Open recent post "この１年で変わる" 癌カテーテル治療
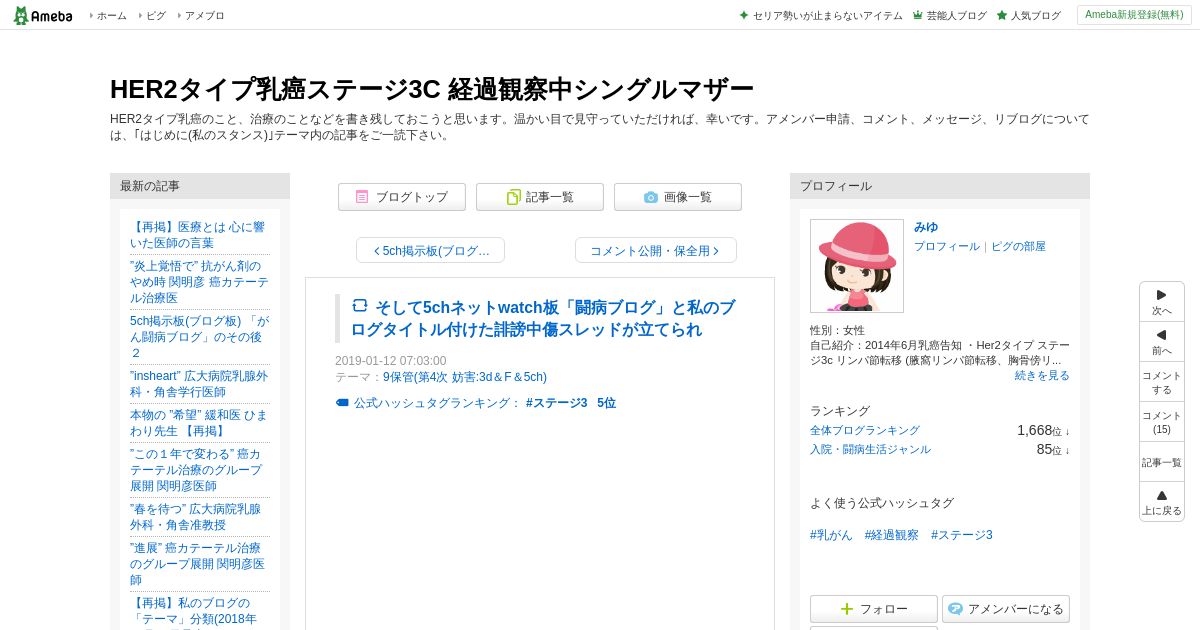This screenshot has height=630, width=1200. pos(197,470)
